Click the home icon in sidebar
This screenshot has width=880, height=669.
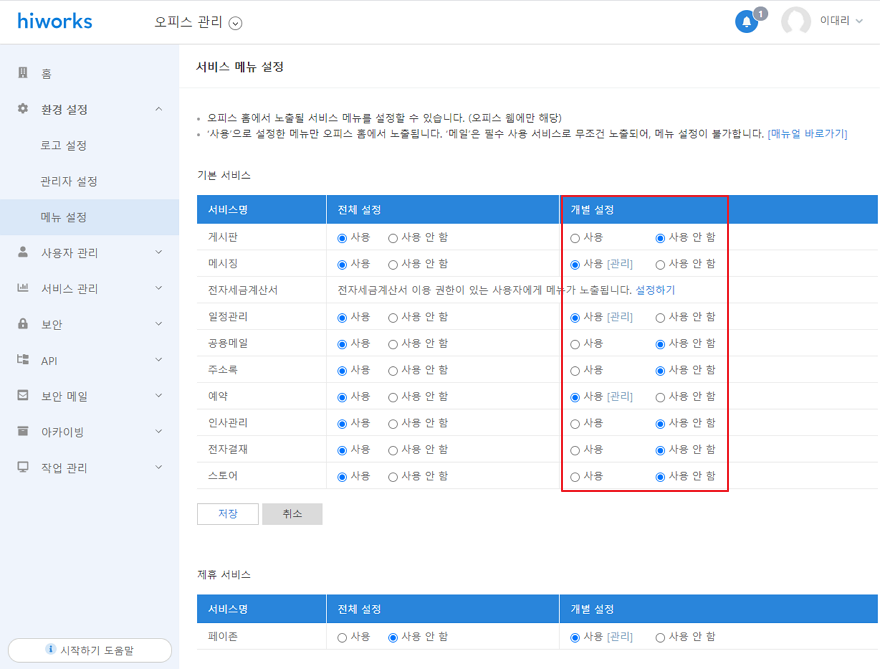[23, 73]
